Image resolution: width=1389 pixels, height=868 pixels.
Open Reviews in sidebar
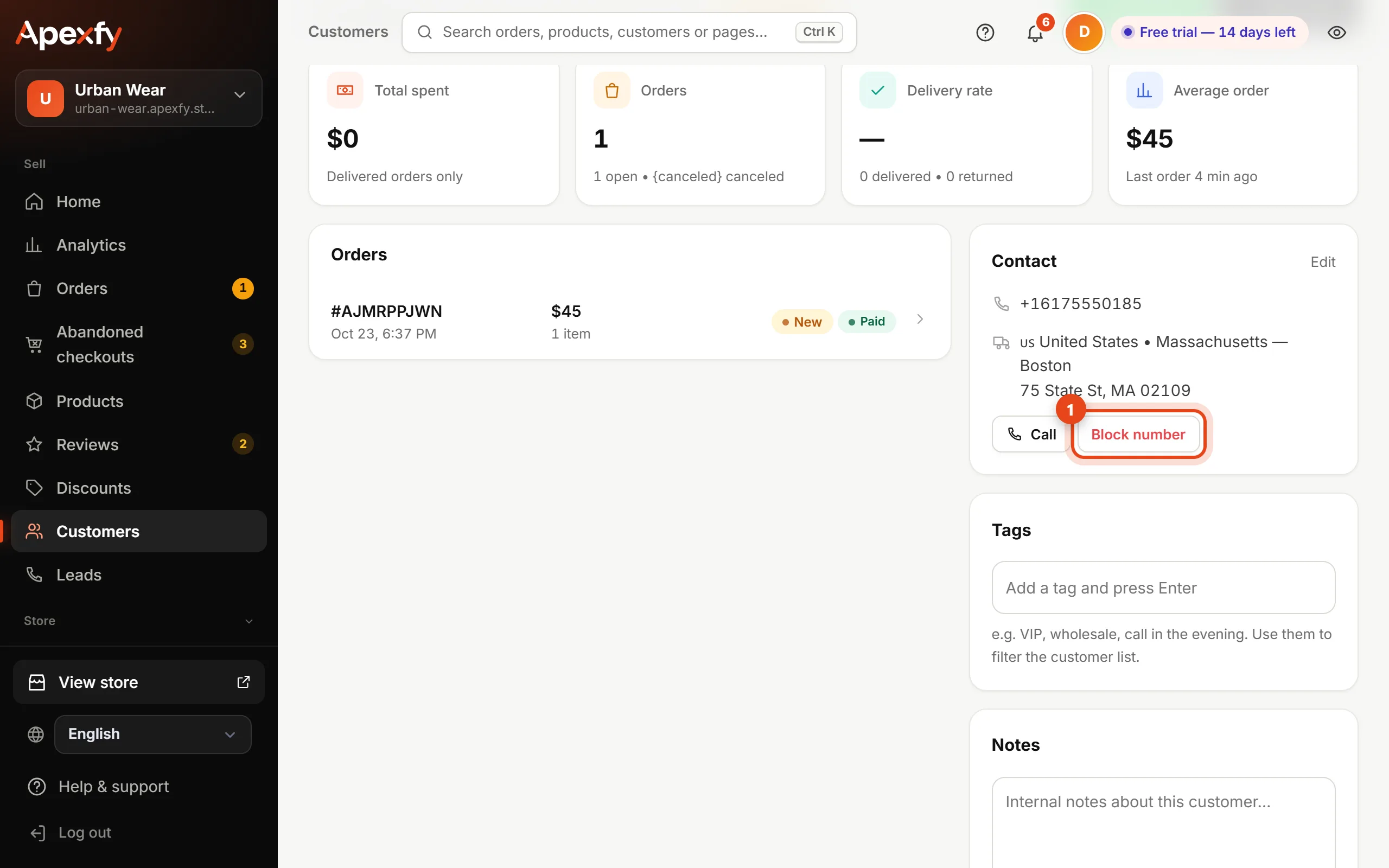[x=139, y=444]
